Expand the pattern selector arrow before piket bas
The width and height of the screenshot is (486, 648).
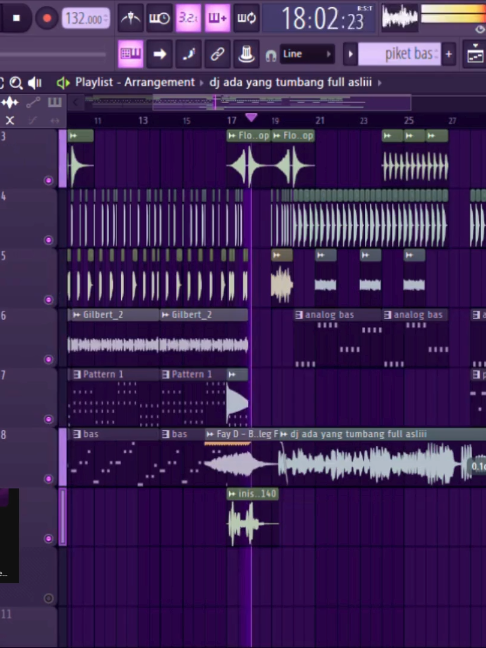click(x=350, y=54)
